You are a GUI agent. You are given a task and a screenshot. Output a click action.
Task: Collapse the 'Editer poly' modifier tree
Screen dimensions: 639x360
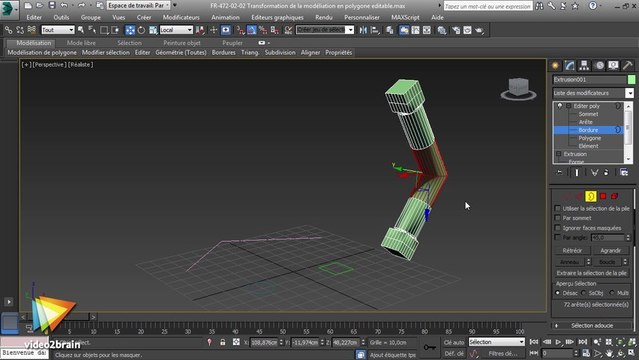568,106
